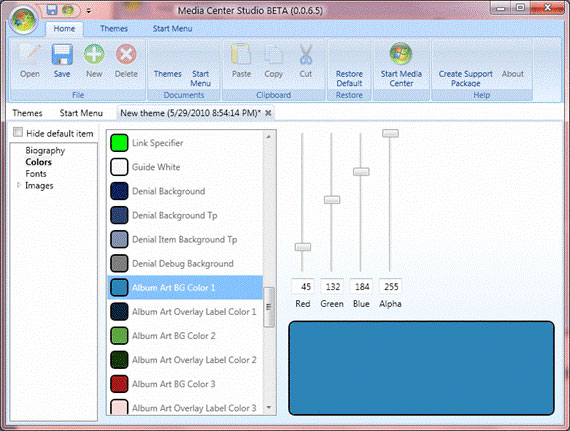Click Restore Default button
This screenshot has width=570, height=431.
coord(349,78)
